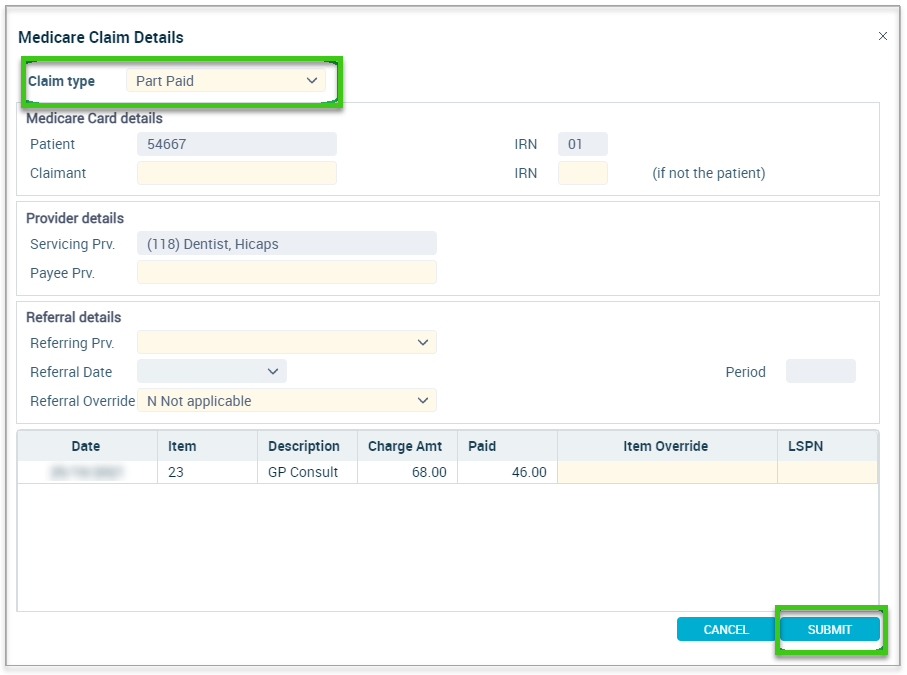
Task: Click the Patient card number field
Action: click(237, 144)
